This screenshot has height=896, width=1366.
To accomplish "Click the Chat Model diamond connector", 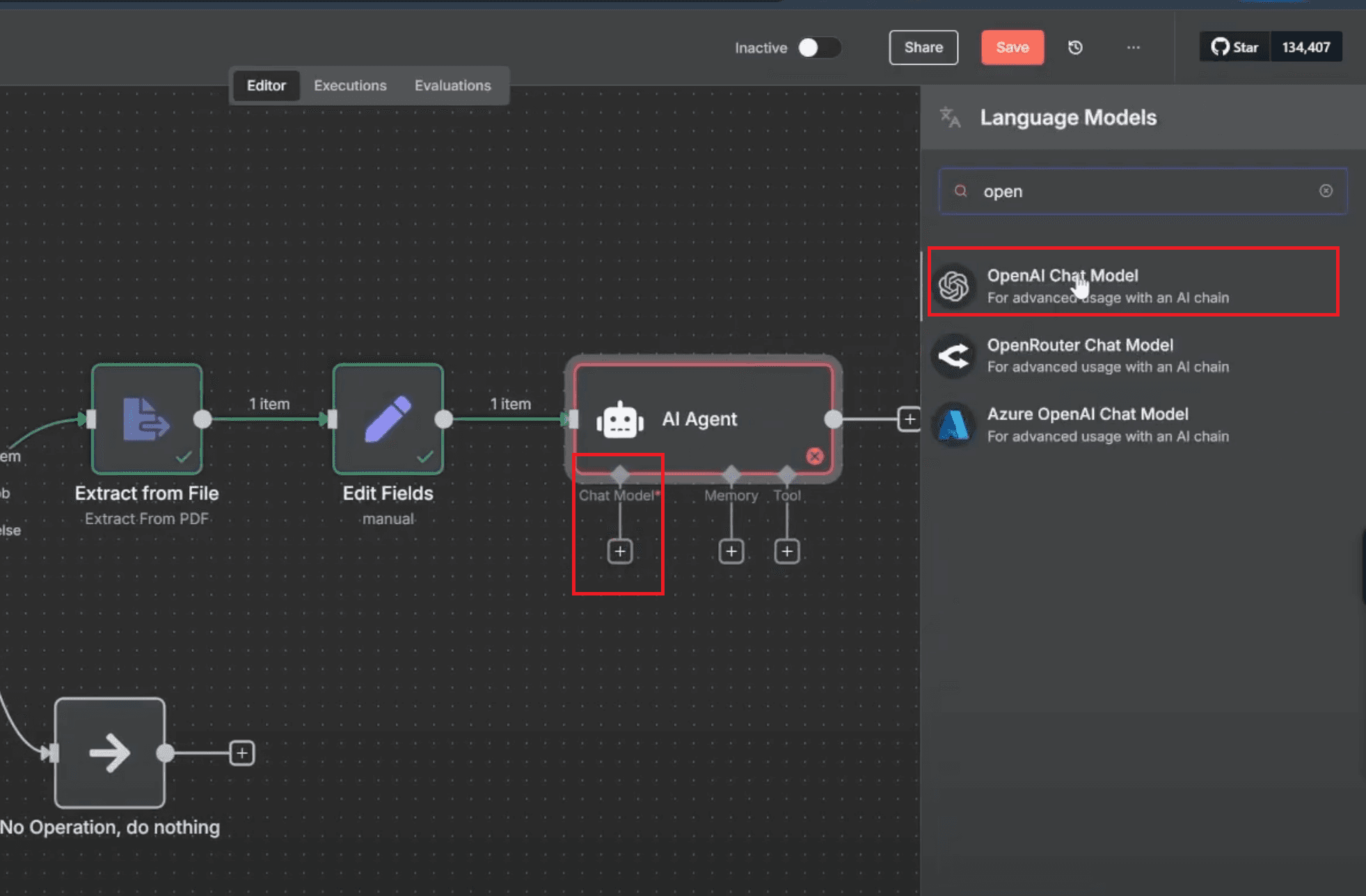I will coord(620,475).
